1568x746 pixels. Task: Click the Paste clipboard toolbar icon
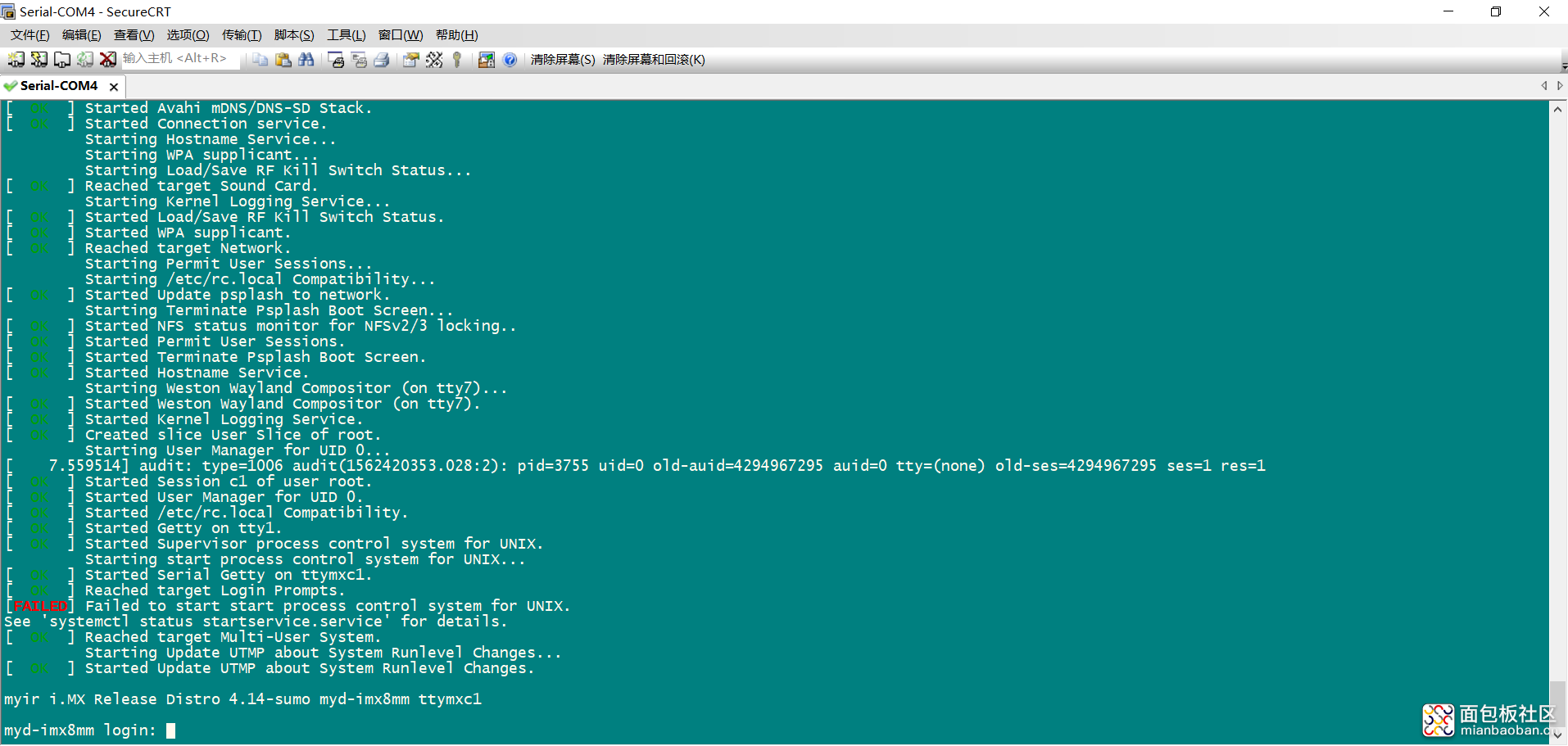283,60
